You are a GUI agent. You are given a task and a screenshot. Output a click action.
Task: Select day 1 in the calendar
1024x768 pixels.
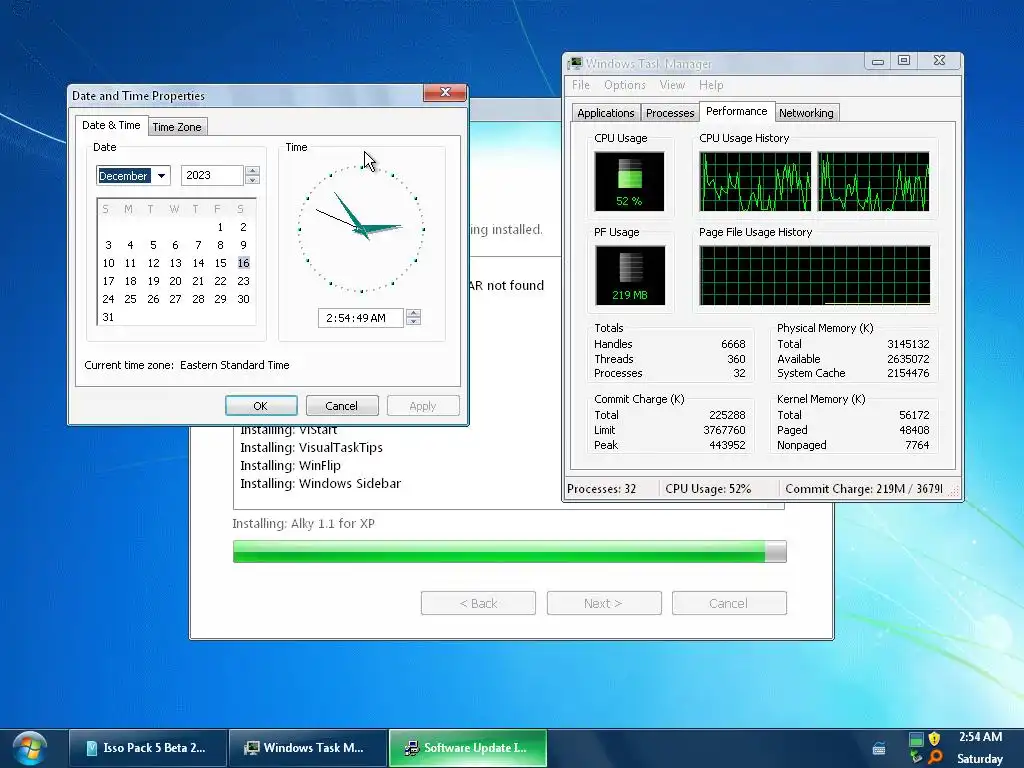[220, 227]
